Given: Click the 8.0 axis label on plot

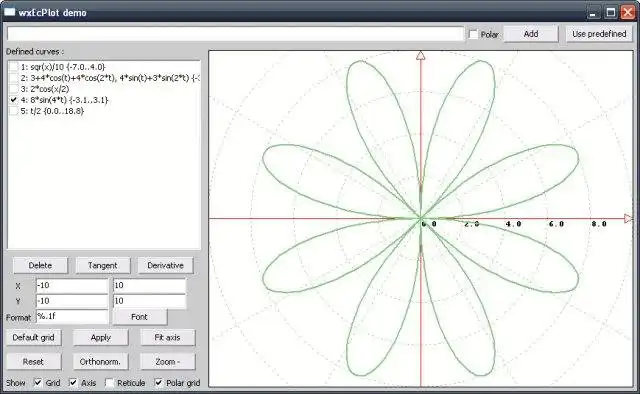Looking at the screenshot, I should tap(599, 224).
